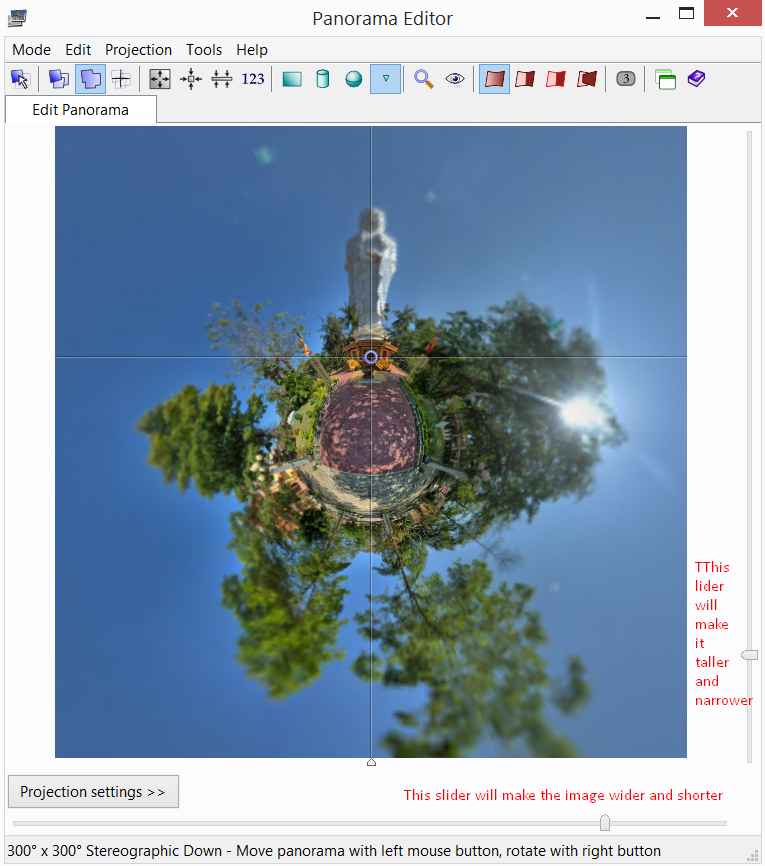Choose the cylindrical projection icon
The width and height of the screenshot is (765, 866).
pyautogui.click(x=322, y=79)
